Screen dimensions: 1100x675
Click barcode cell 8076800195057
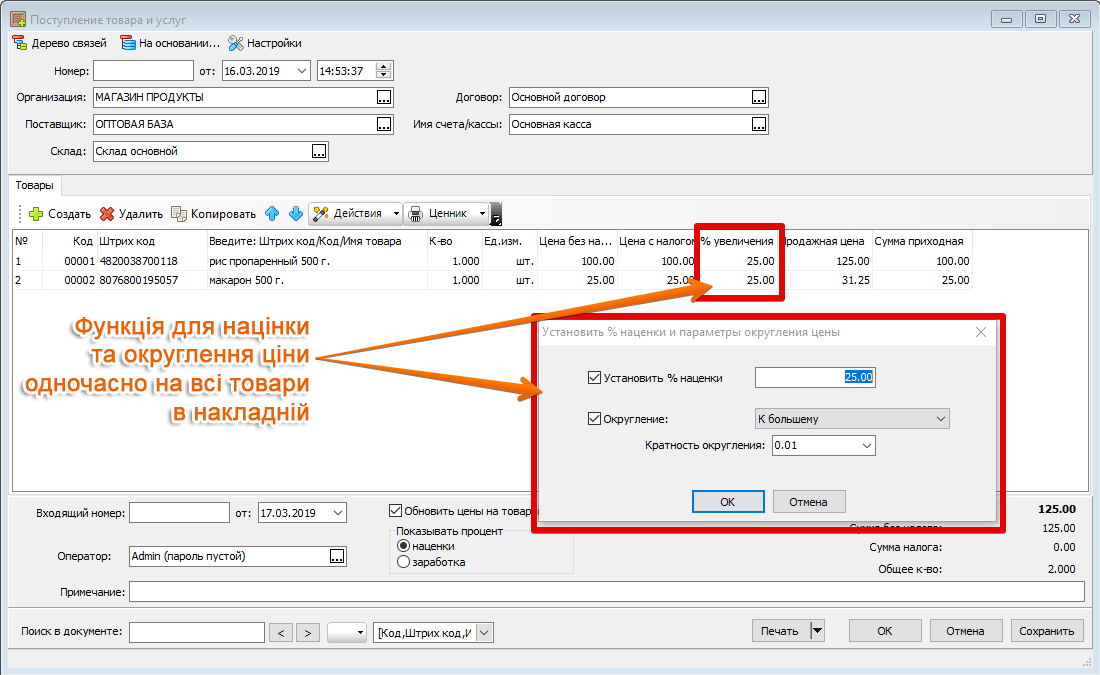click(x=152, y=280)
